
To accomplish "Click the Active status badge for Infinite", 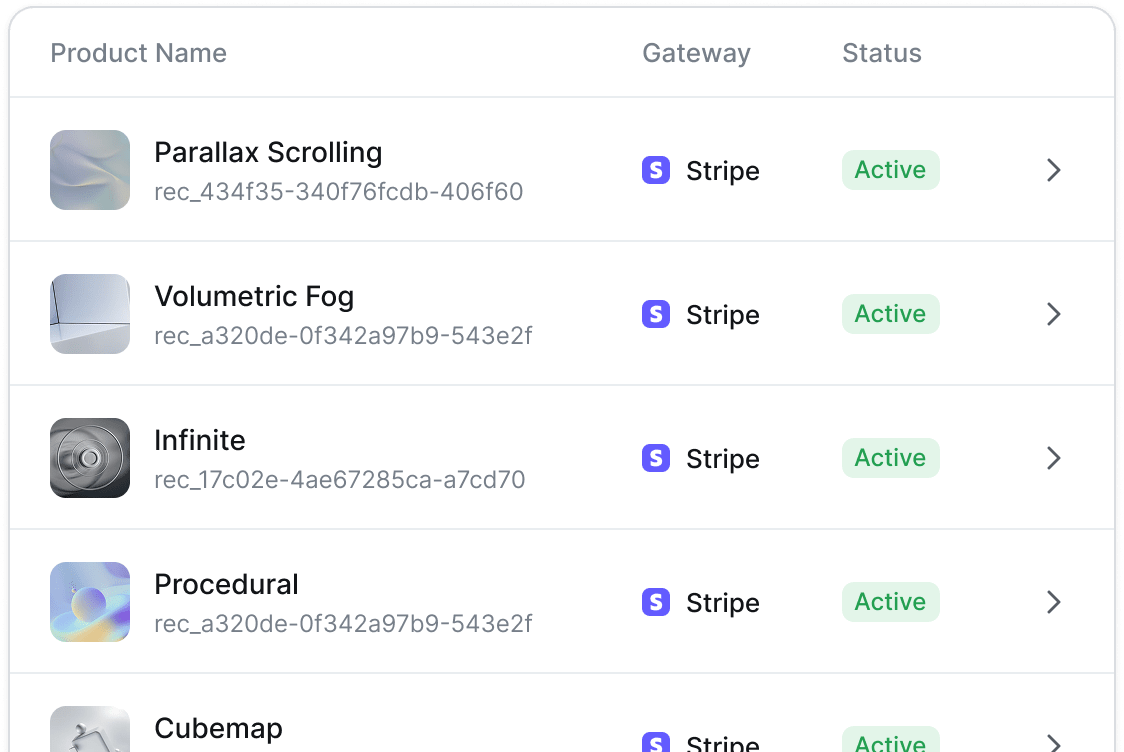I will [890, 458].
